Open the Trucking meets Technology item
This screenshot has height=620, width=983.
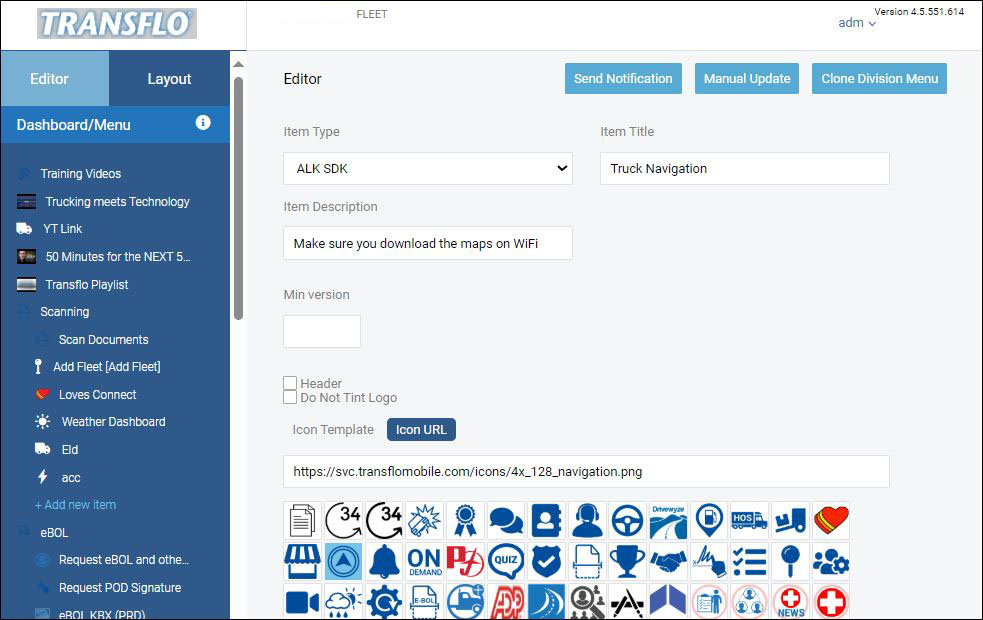coord(117,201)
